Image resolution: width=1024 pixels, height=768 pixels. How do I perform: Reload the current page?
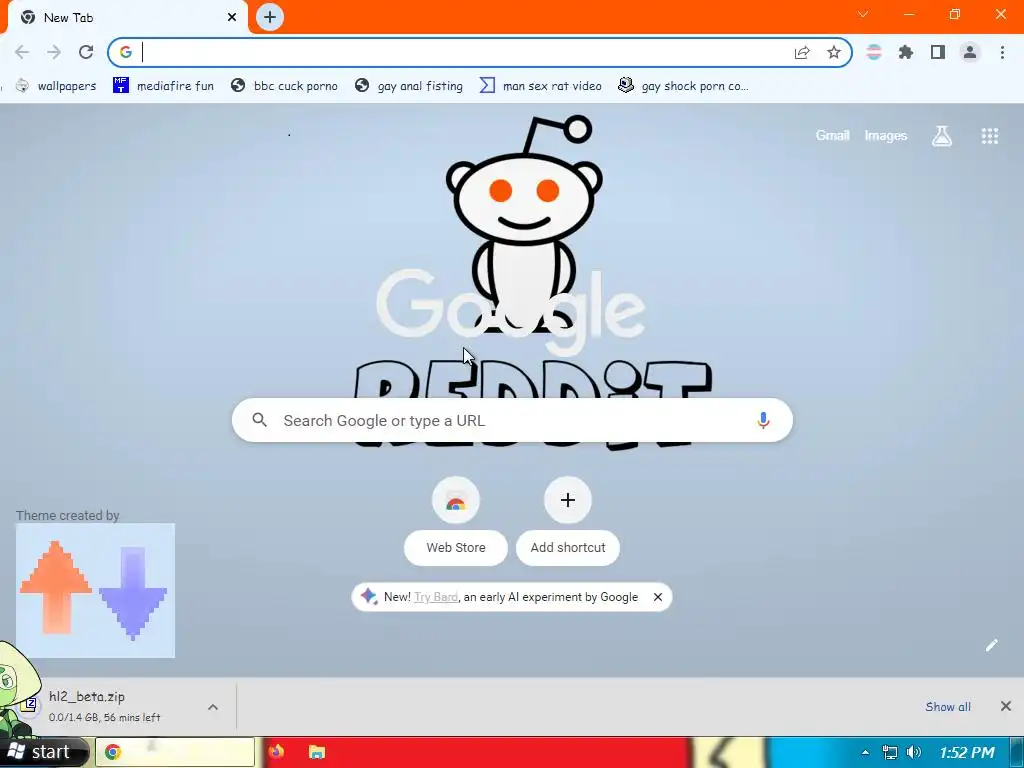point(86,52)
